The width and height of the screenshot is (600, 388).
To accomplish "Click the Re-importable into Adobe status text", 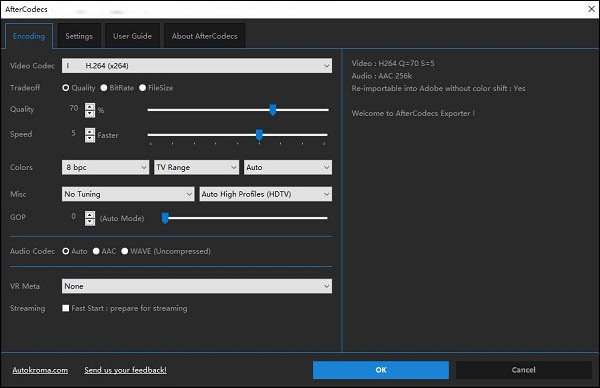I will (x=439, y=88).
